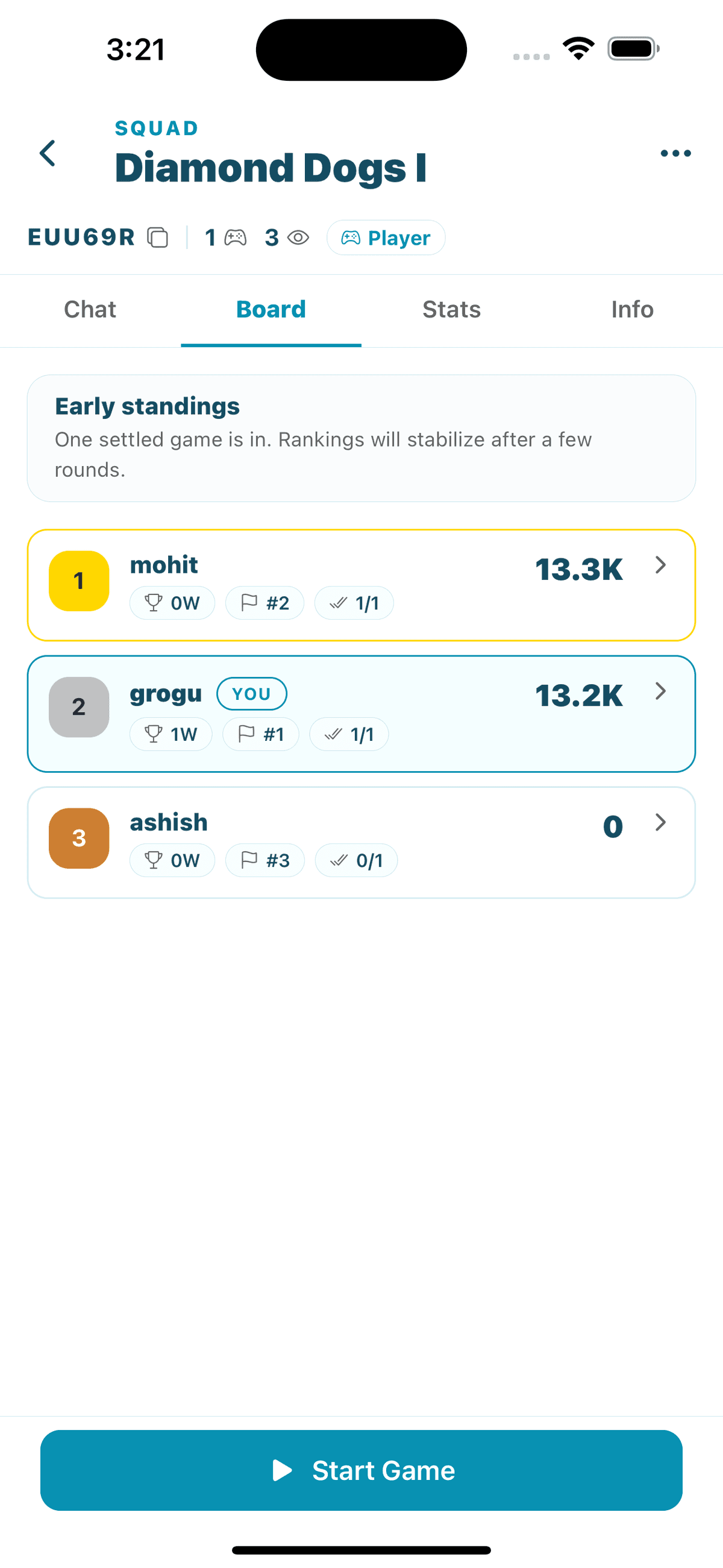
Task: Expand grogu's row chevron
Action: point(660,691)
